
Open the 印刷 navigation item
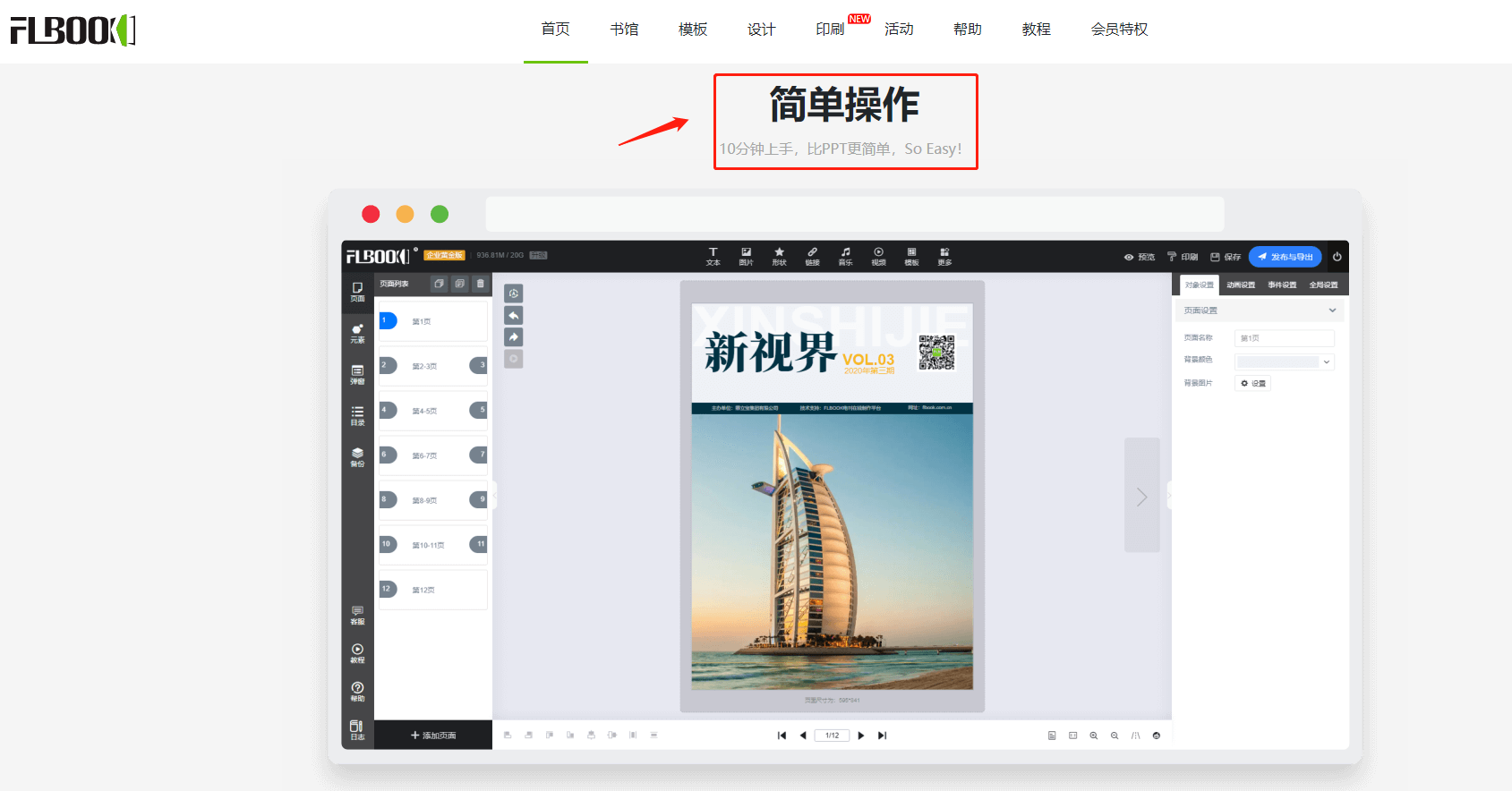point(830,30)
